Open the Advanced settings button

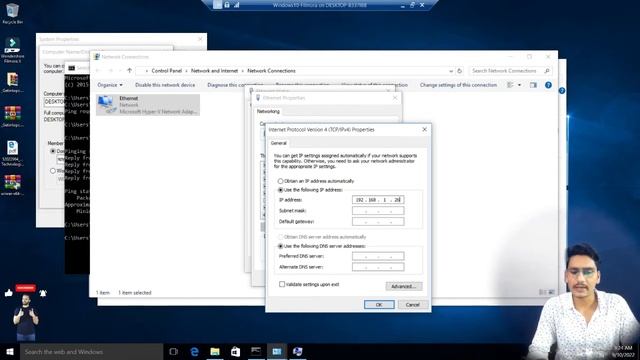pos(404,286)
